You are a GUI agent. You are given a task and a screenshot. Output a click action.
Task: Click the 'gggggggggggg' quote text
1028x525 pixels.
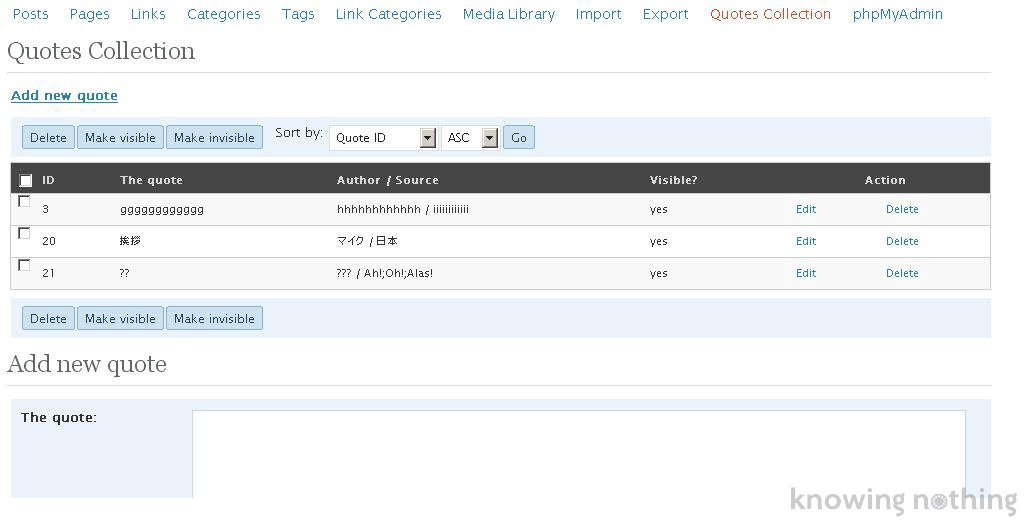tap(162, 210)
